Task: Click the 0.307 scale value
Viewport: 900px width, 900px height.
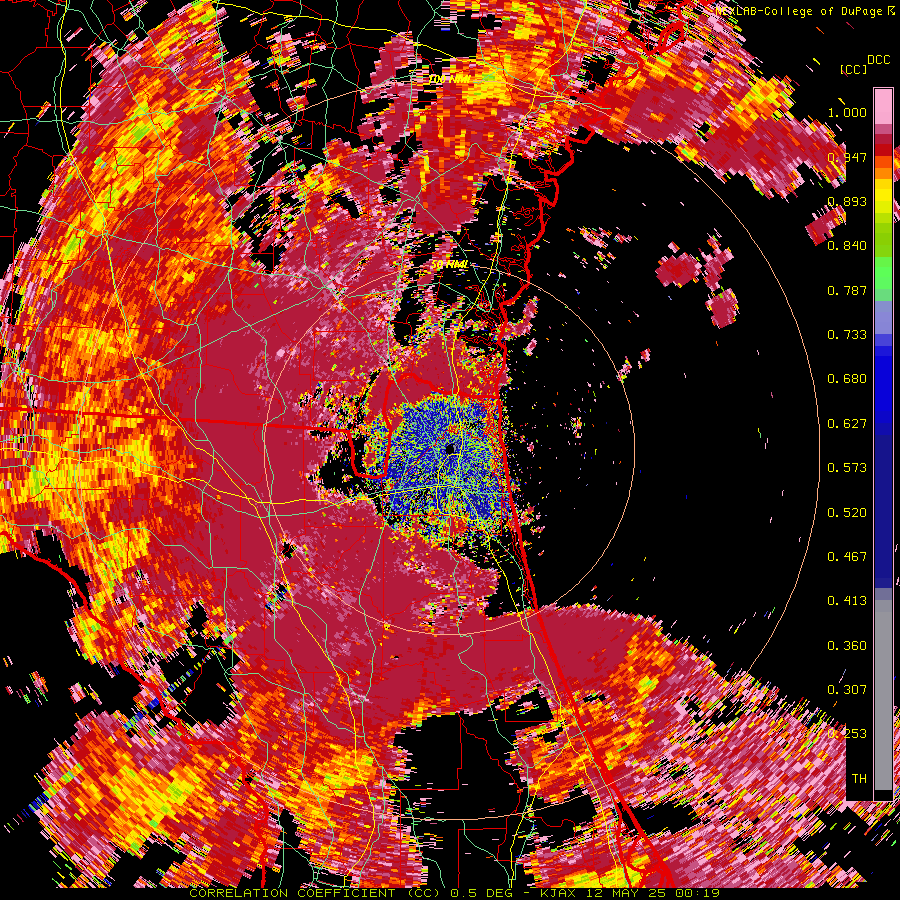Action: pyautogui.click(x=847, y=690)
